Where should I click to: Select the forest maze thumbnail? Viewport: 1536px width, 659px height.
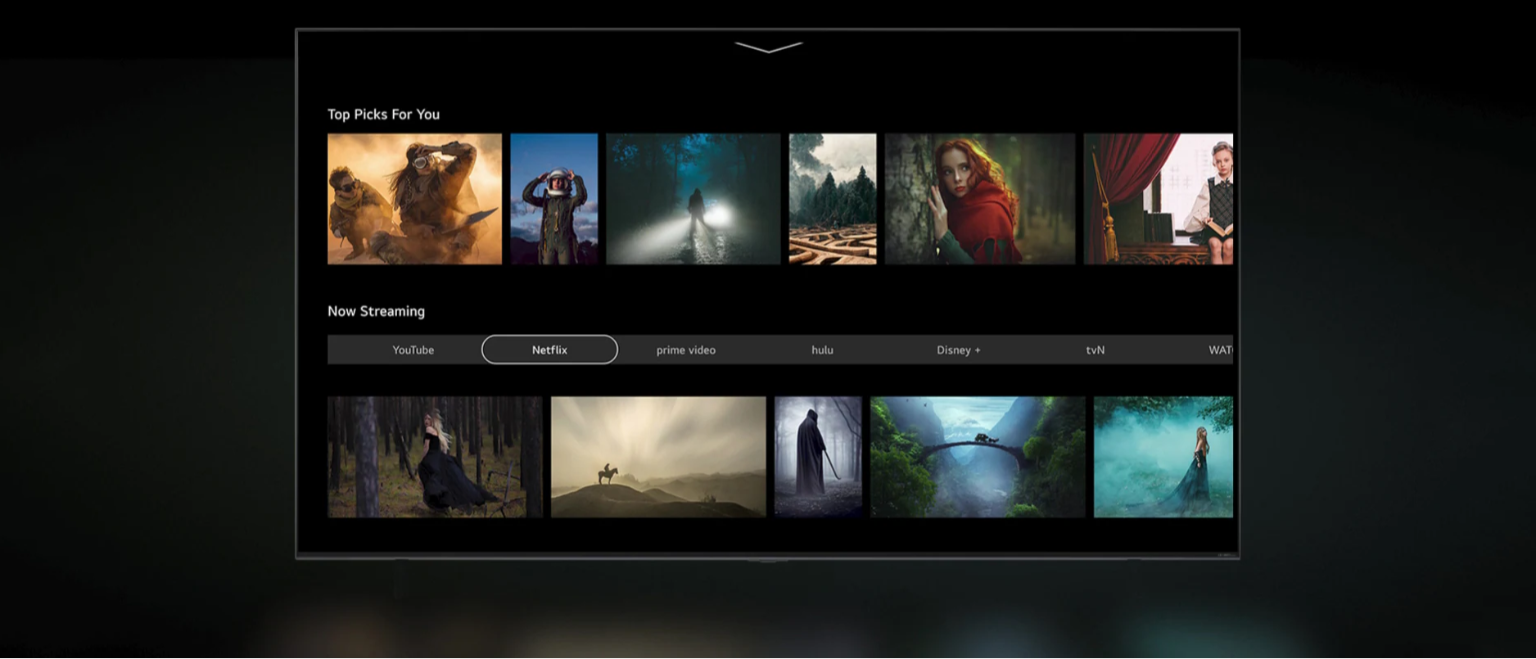coord(832,199)
